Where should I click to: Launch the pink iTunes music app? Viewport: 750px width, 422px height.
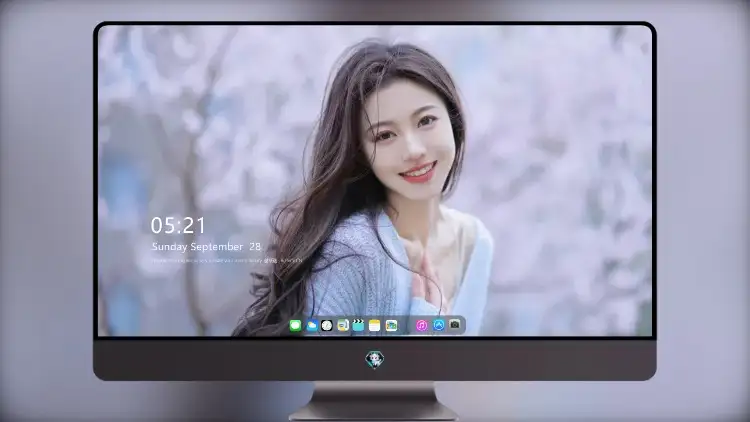[421, 325]
